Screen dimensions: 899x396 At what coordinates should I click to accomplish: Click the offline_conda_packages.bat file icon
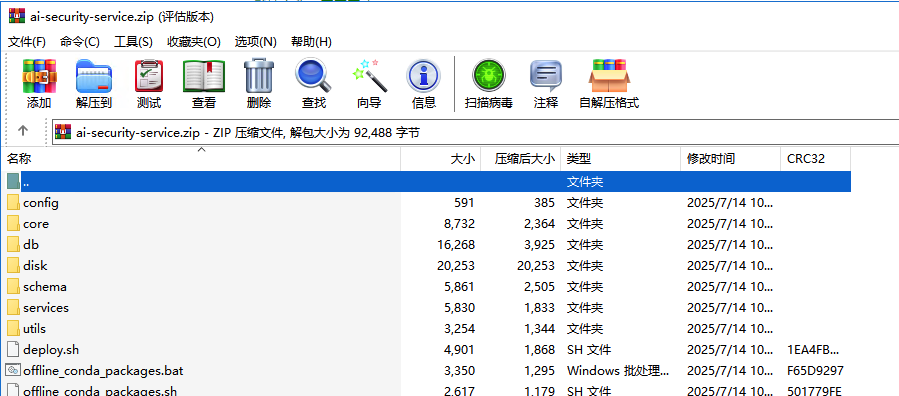(x=13, y=370)
